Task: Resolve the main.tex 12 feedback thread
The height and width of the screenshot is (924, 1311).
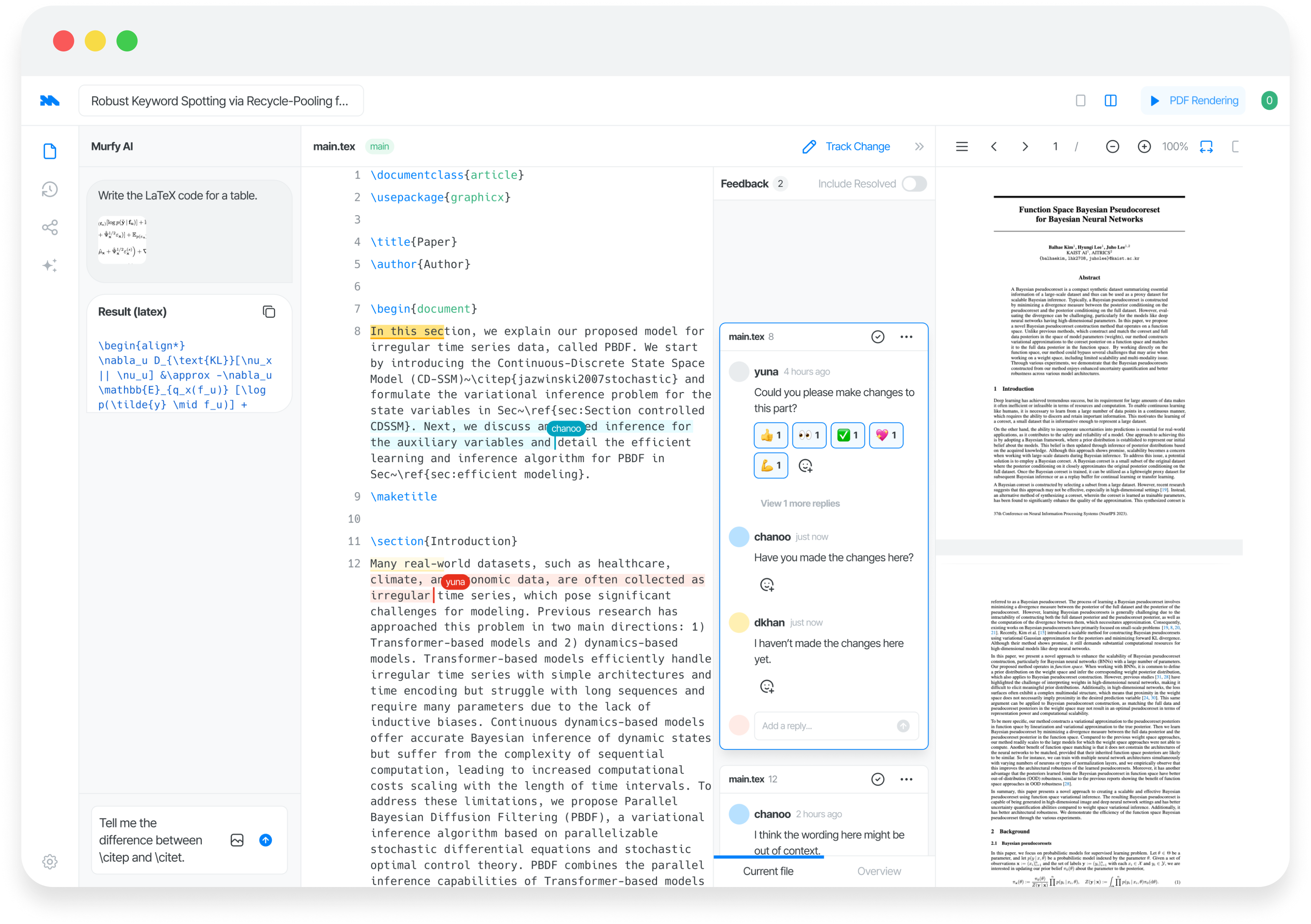Action: click(878, 779)
